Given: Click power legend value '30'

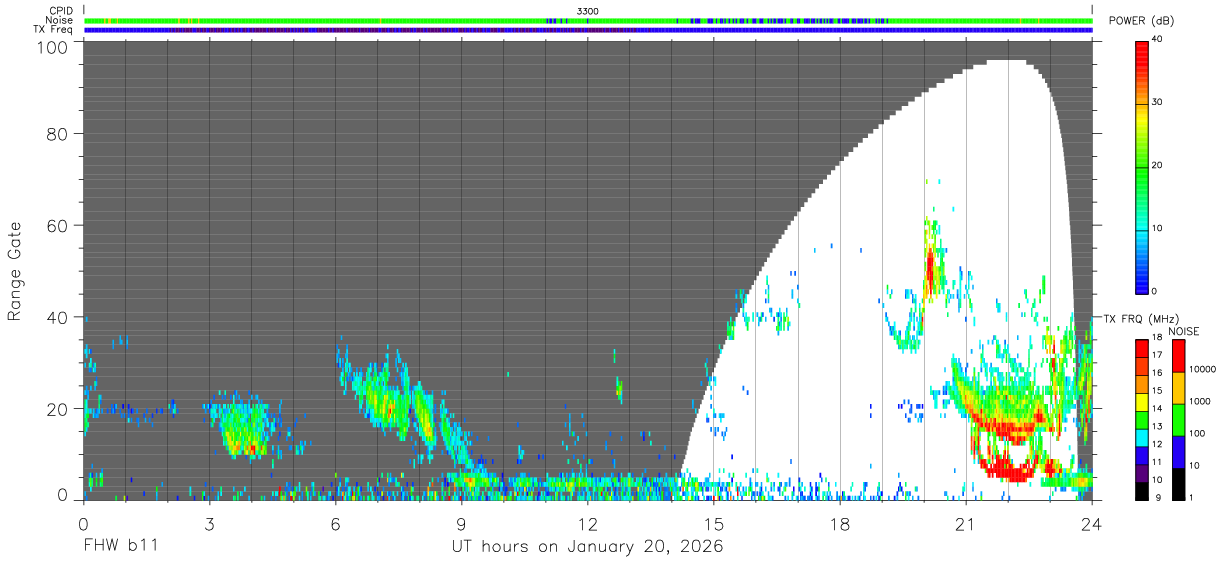Looking at the screenshot, I should 1158,103.
